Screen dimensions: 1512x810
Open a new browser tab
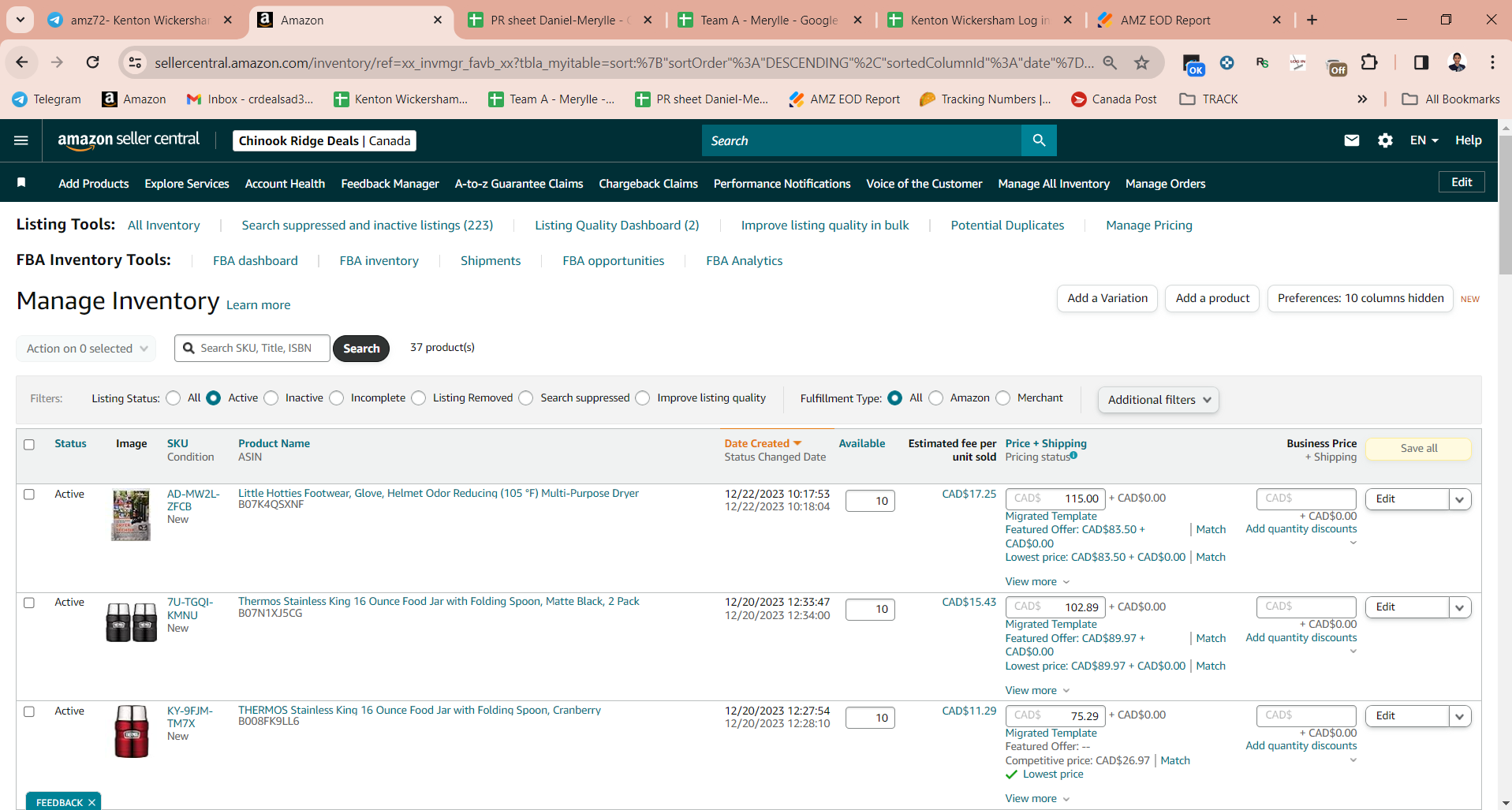point(1312,20)
